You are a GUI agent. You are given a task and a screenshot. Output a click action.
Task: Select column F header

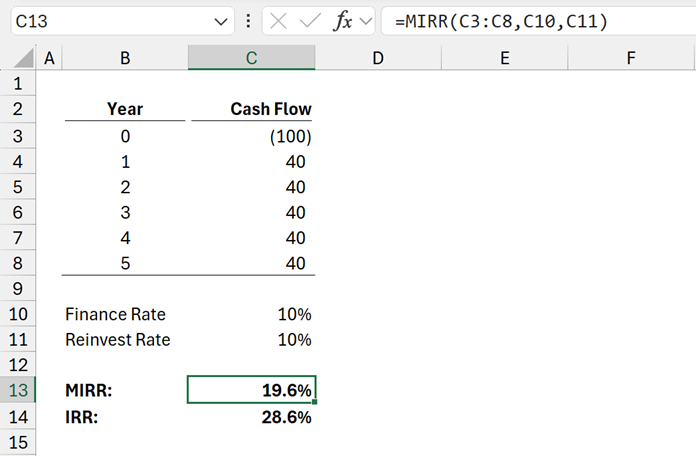(x=631, y=59)
